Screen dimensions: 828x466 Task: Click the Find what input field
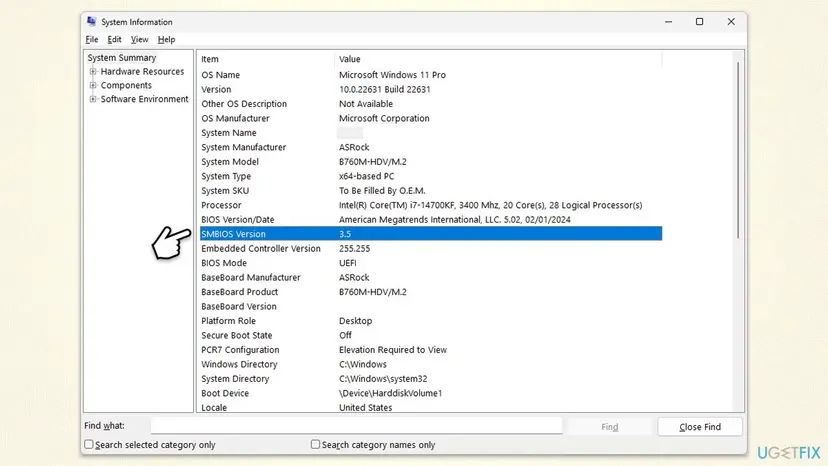pos(356,426)
